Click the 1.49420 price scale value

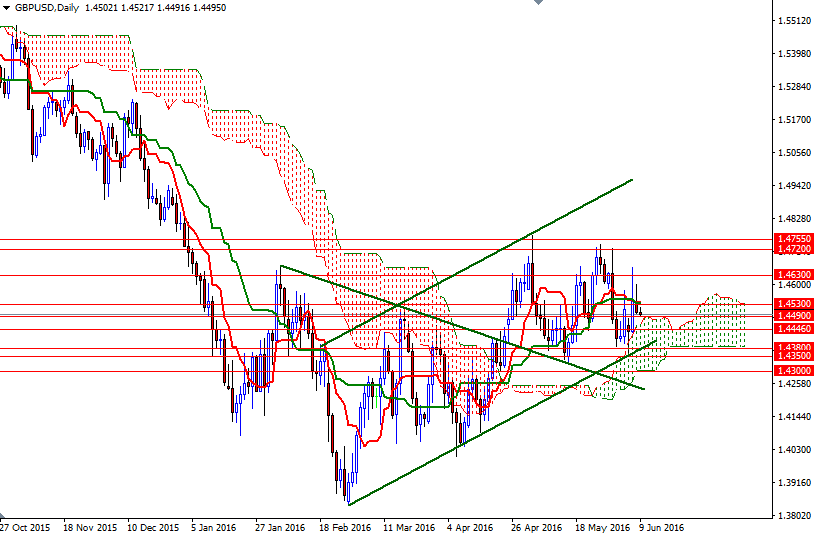[x=792, y=186]
